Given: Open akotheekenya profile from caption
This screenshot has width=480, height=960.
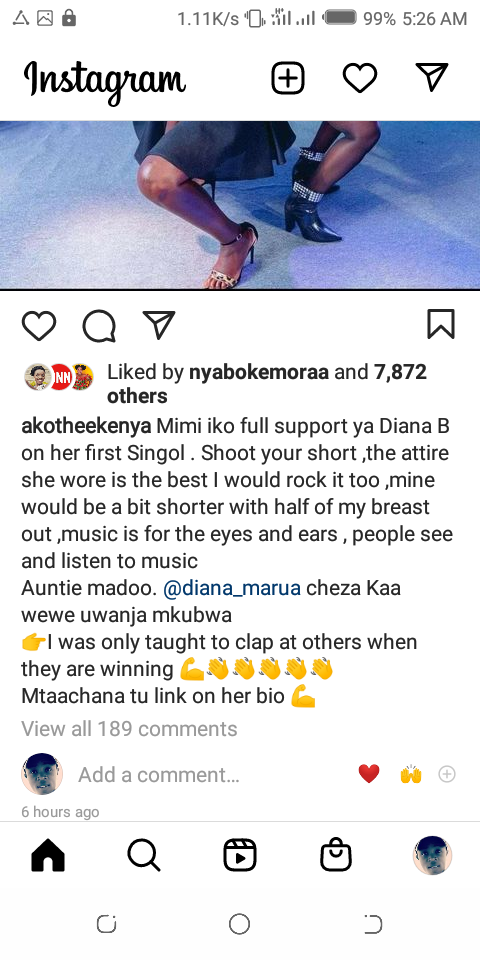Looking at the screenshot, I should pyautogui.click(x=86, y=426).
